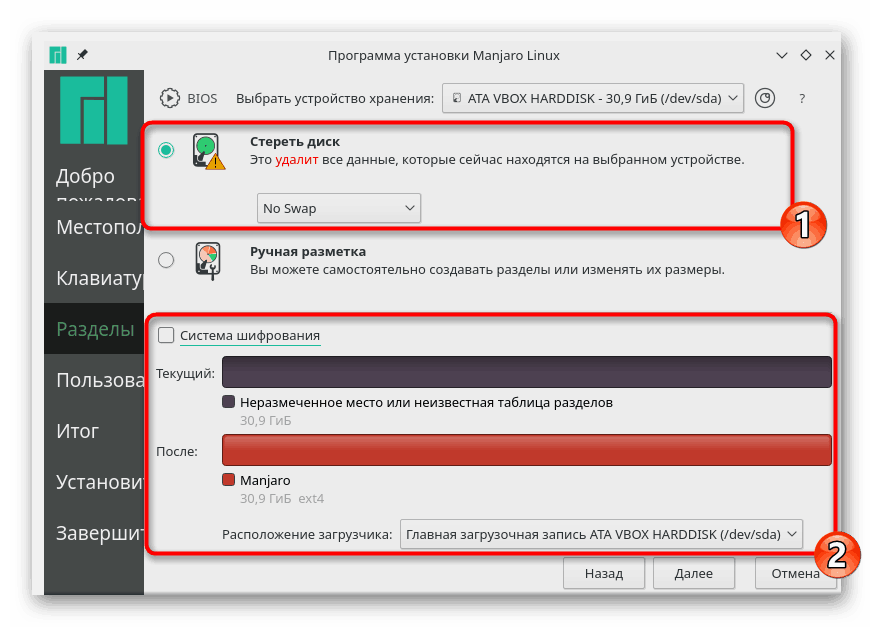Screen dimensions: 873x627
Task: Click the BIOS boot environment icon
Action: [170, 99]
